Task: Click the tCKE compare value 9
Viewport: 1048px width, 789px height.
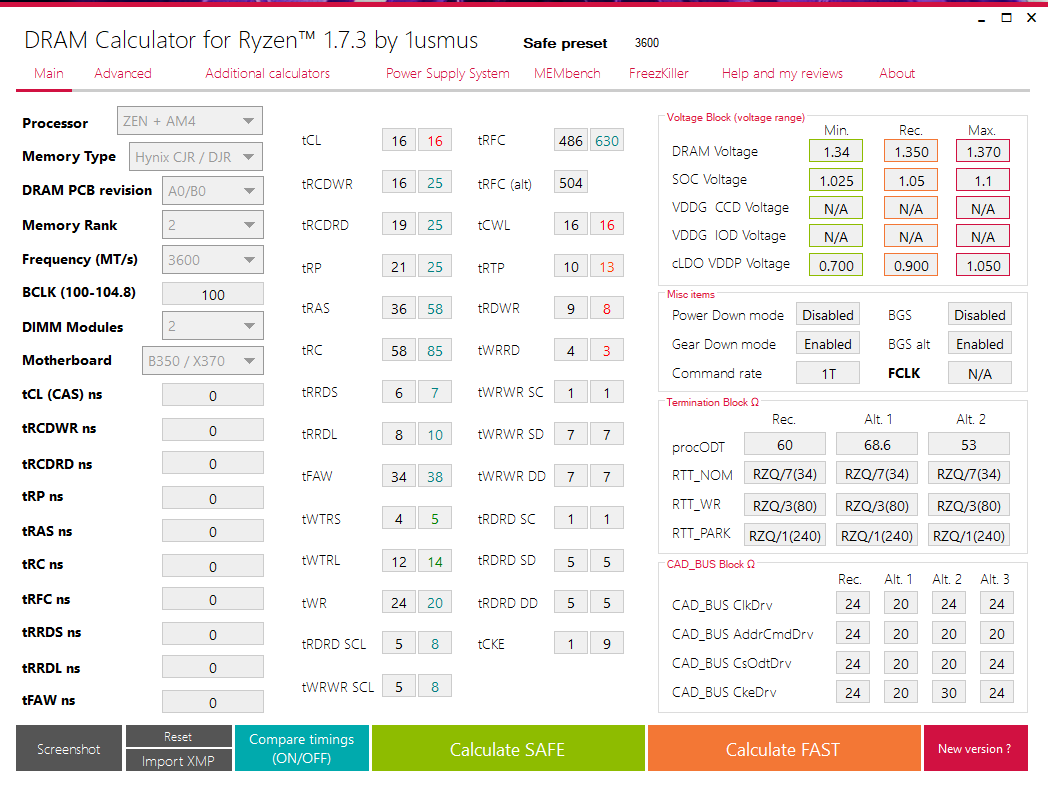Action: [x=607, y=643]
